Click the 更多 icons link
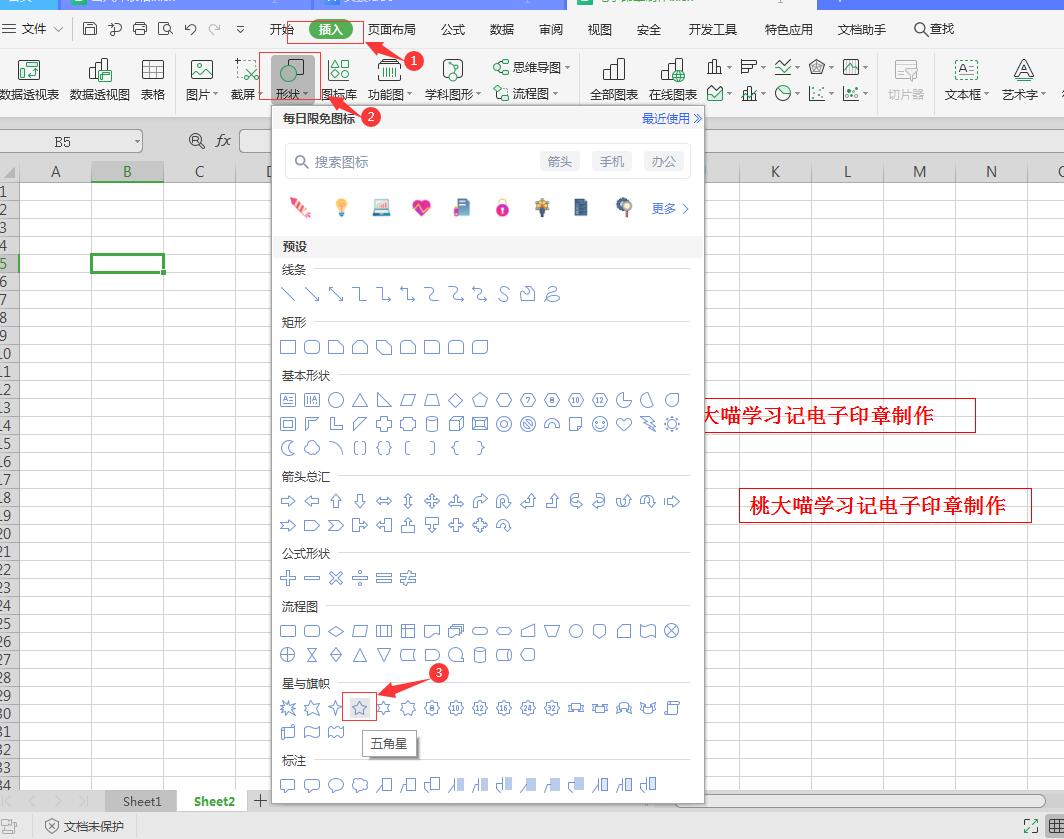The width and height of the screenshot is (1064, 839). tap(670, 208)
